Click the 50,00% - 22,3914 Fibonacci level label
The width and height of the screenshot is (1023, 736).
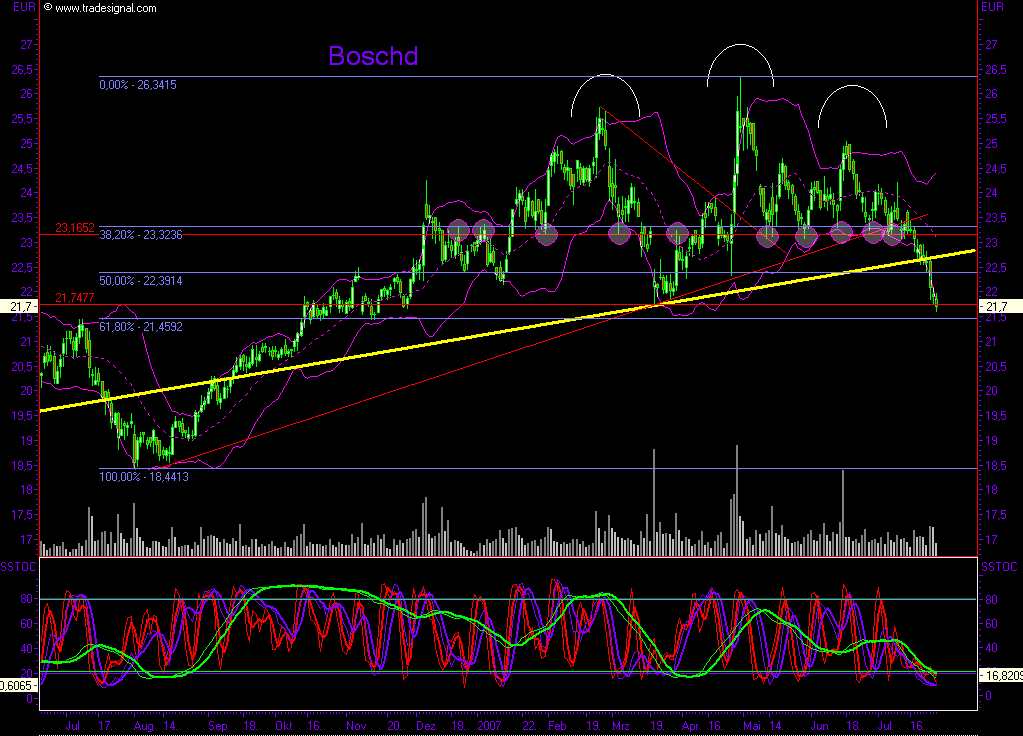point(140,281)
